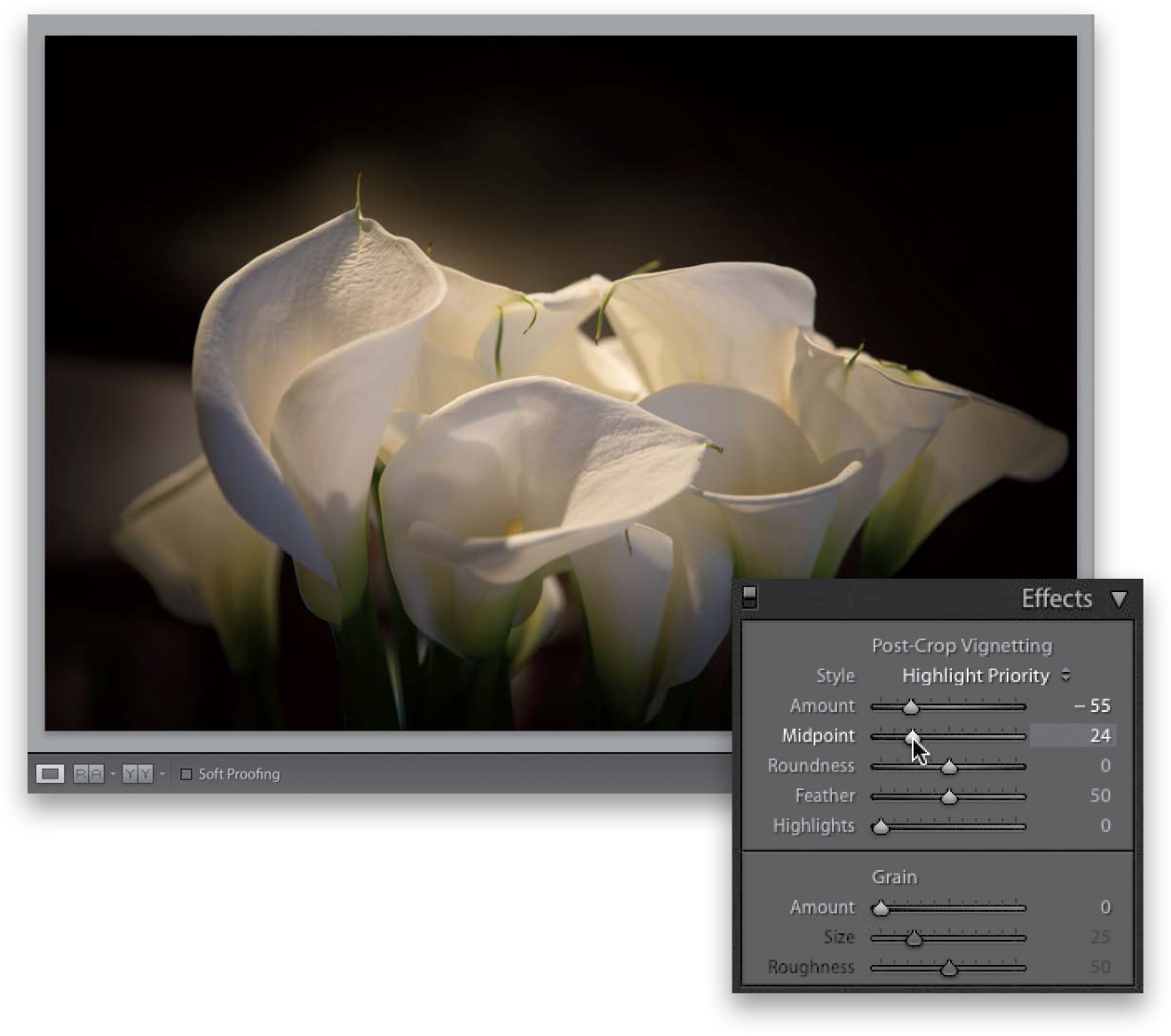Click the Roughness label
The image size is (1171, 1036).
(x=811, y=967)
